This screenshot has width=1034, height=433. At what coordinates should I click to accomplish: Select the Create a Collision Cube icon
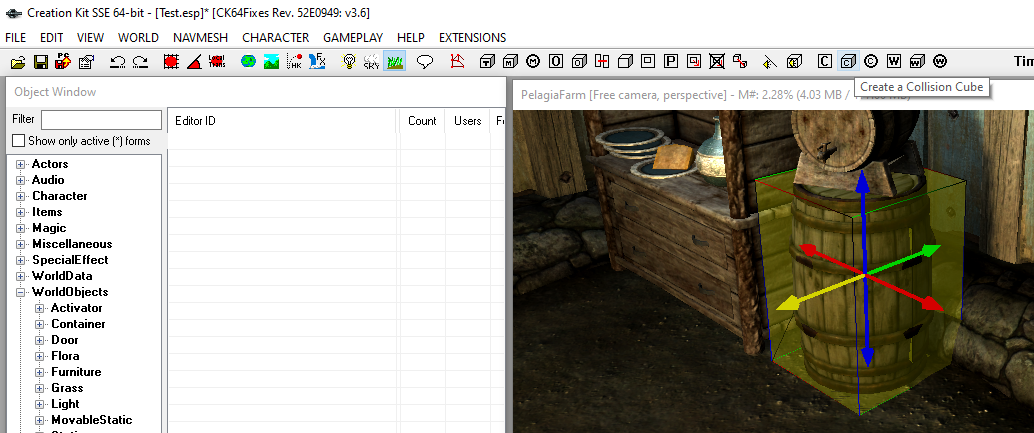[x=848, y=62]
